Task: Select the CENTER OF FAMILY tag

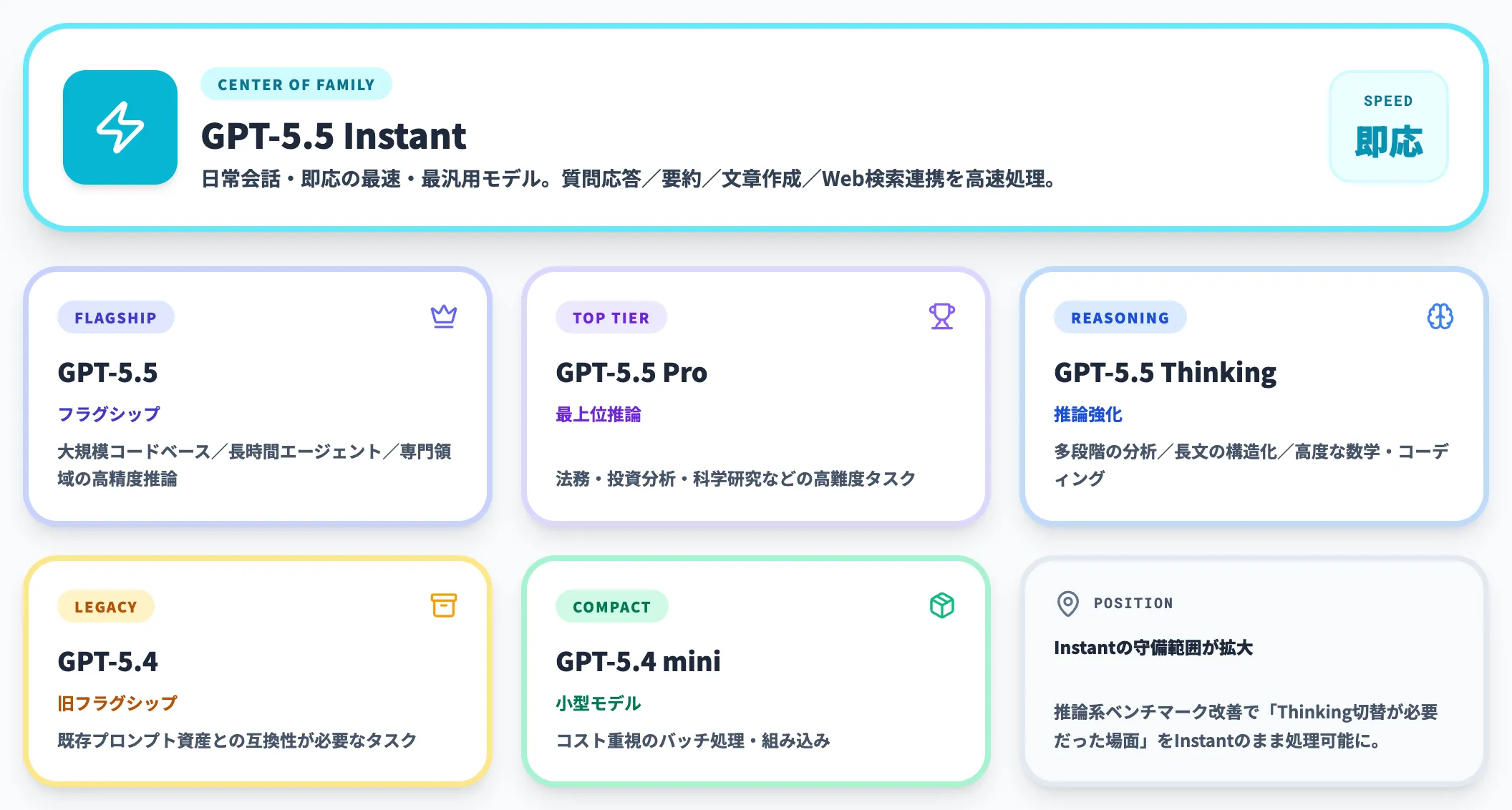Action: point(296,84)
